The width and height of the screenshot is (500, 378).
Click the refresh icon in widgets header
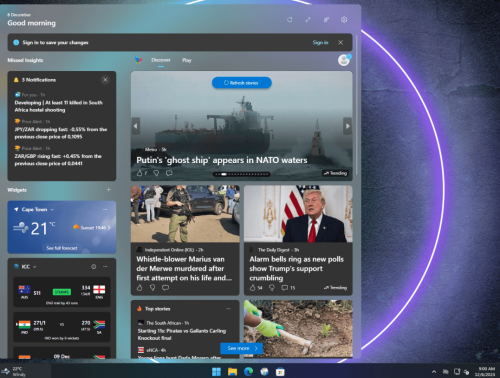289,20
